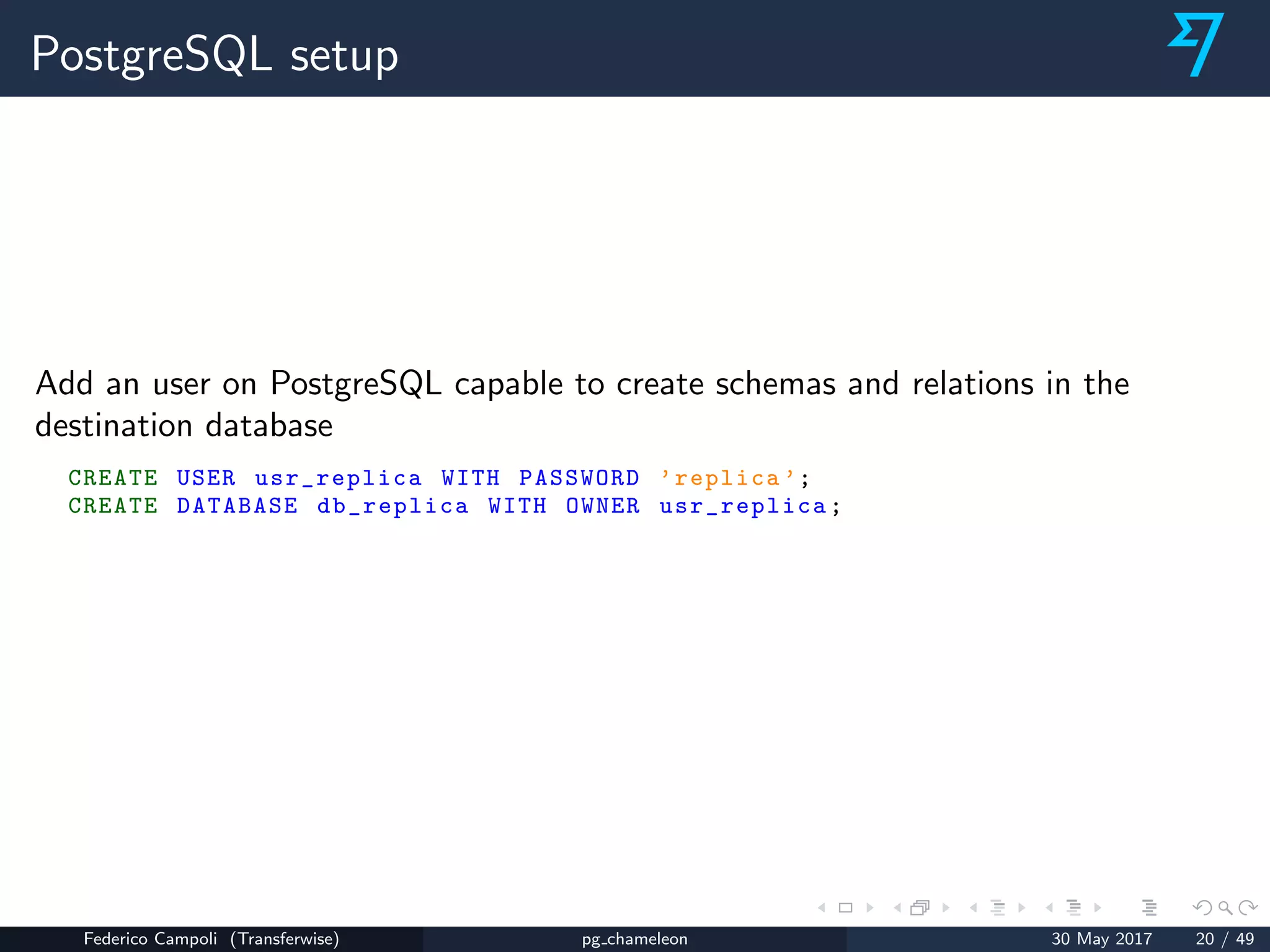Click the CREATE DATABASE db_replica code line
Image resolution: width=1270 pixels, height=952 pixels.
(455, 506)
